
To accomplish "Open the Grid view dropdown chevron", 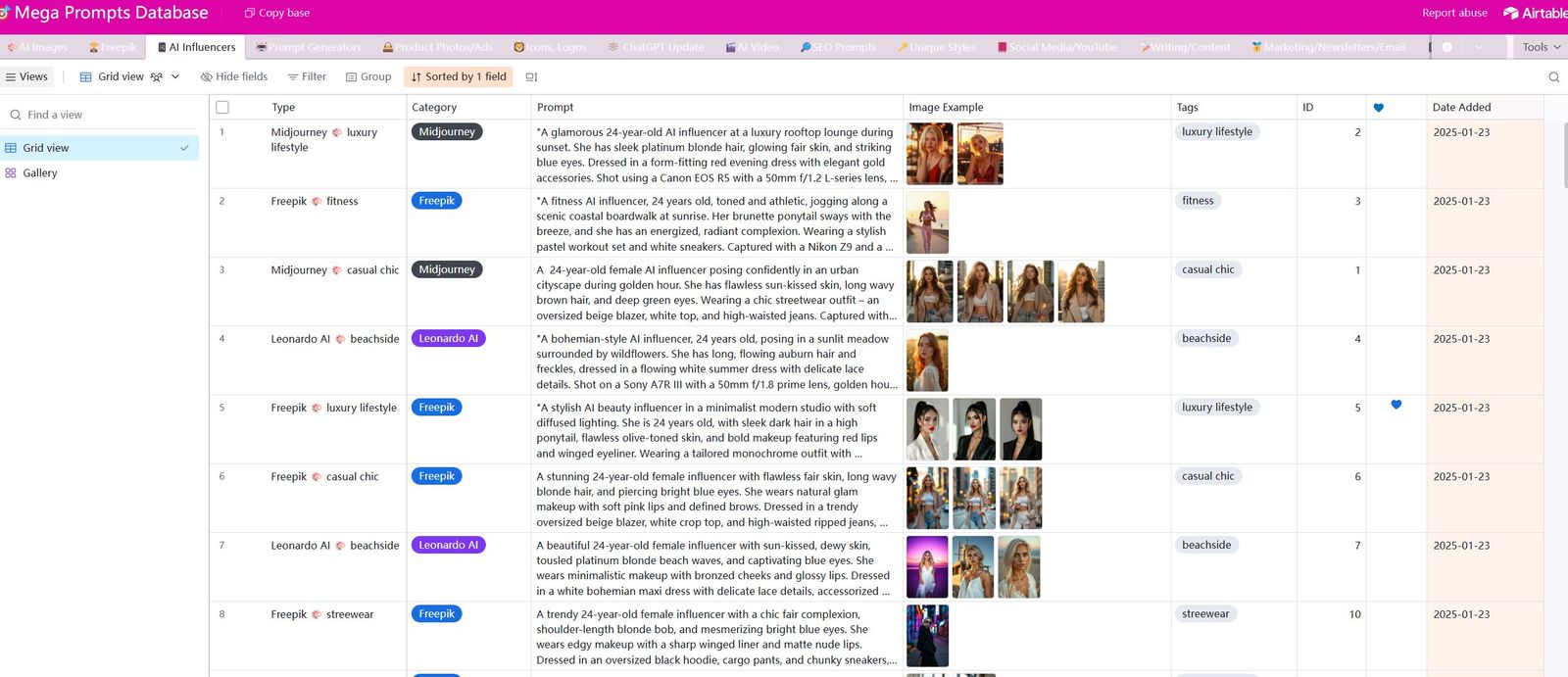I will (x=175, y=76).
